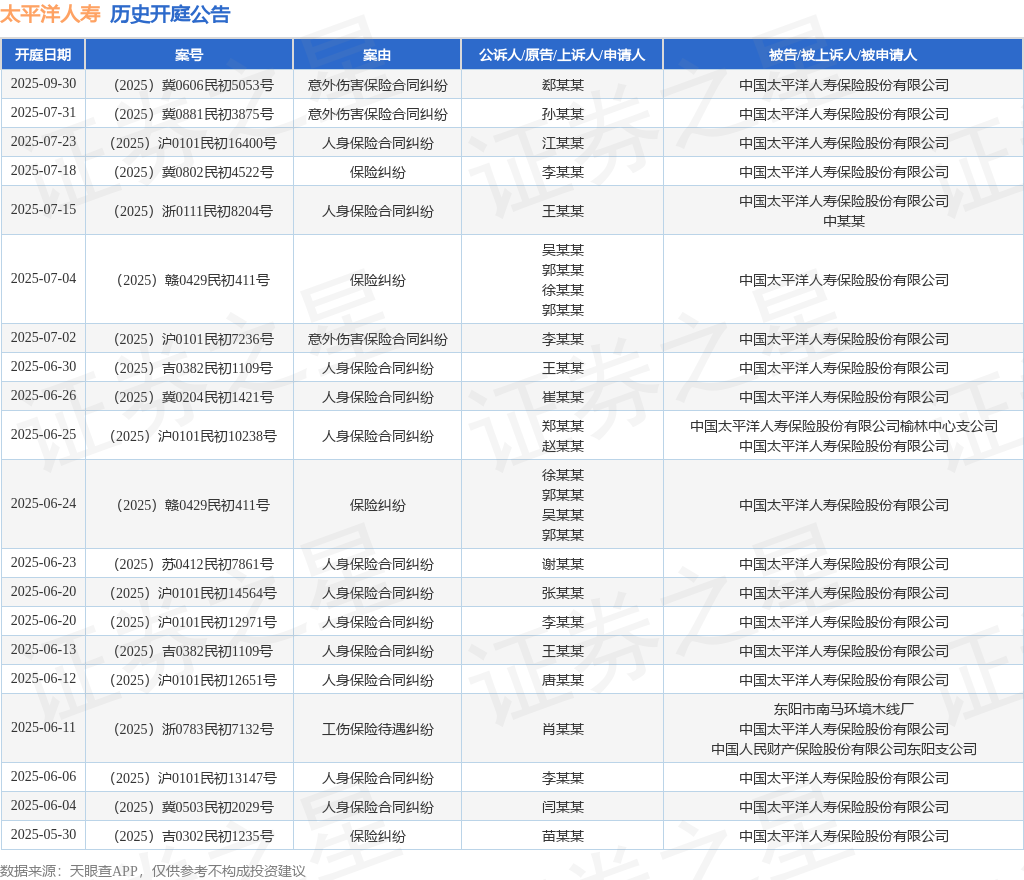Screen dimensions: 1024x880
Task: Click date cell 2025-07-02
Action: (43, 338)
